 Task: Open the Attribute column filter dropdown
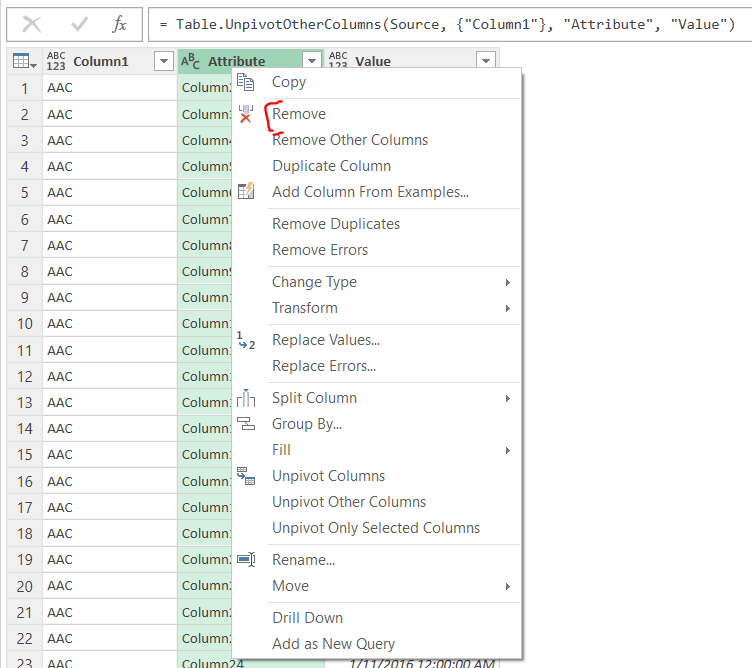[x=312, y=61]
